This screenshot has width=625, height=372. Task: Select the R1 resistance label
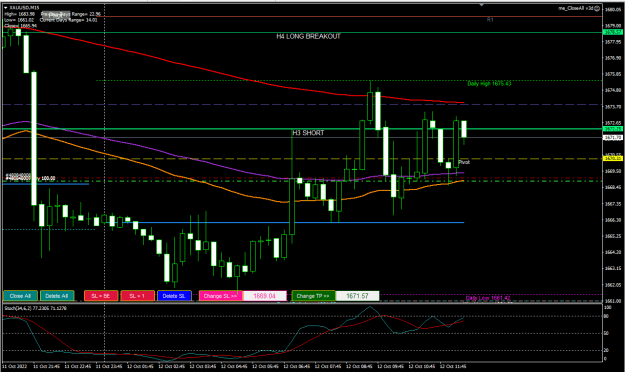[x=490, y=20]
